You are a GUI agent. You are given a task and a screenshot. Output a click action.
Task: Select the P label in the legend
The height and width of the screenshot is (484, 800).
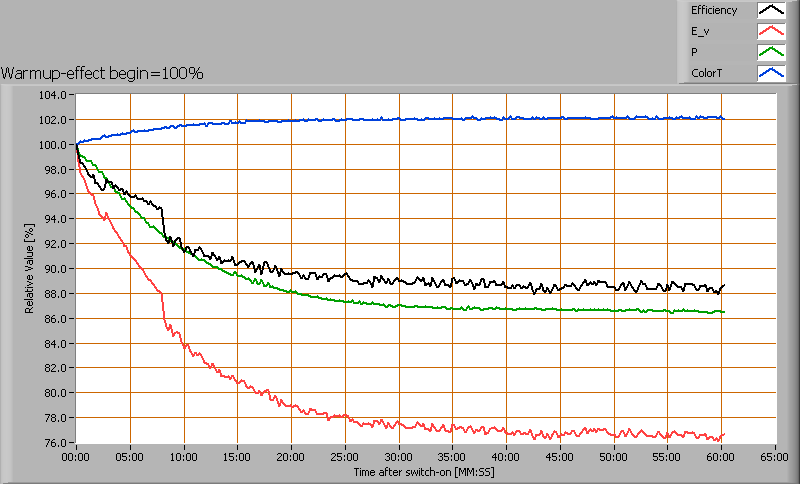[694, 52]
